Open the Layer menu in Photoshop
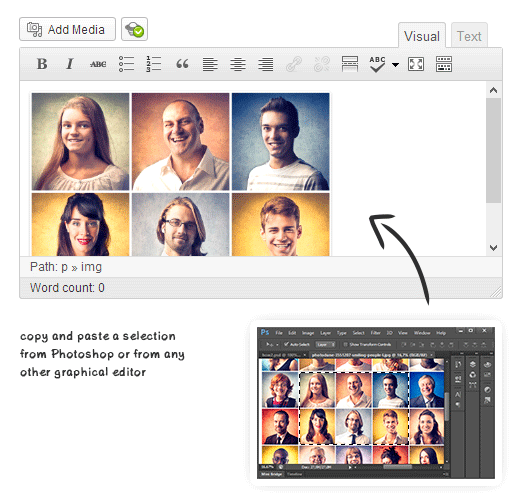 [326, 333]
